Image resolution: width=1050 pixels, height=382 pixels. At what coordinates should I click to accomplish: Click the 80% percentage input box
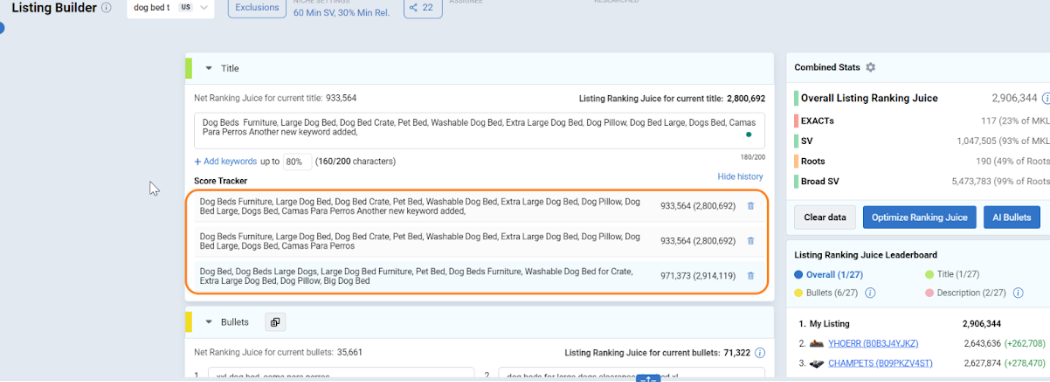(x=297, y=162)
